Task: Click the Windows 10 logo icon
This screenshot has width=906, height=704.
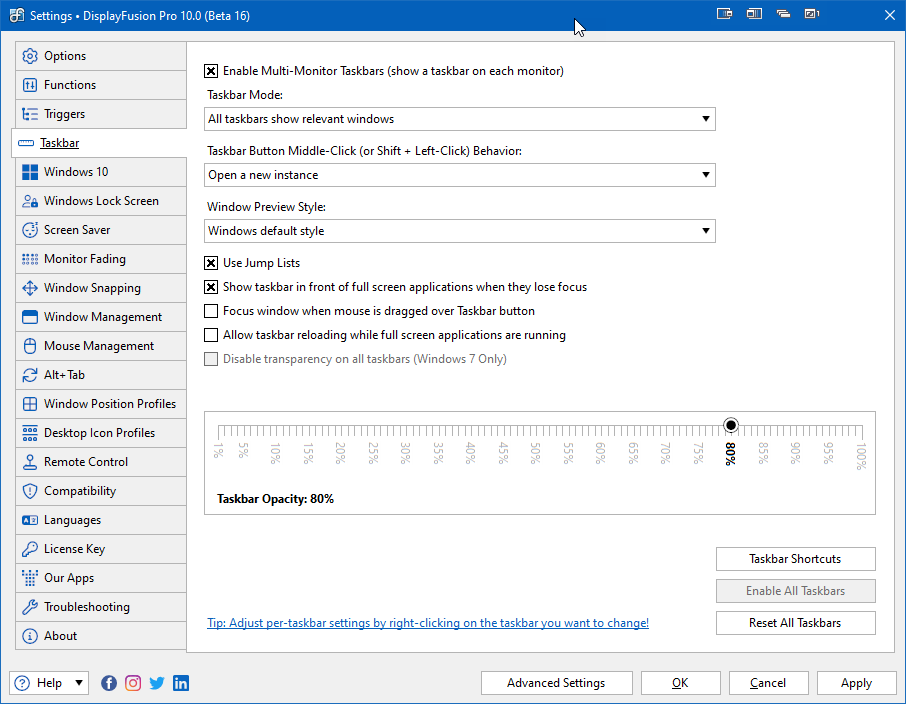Action: click(x=29, y=172)
